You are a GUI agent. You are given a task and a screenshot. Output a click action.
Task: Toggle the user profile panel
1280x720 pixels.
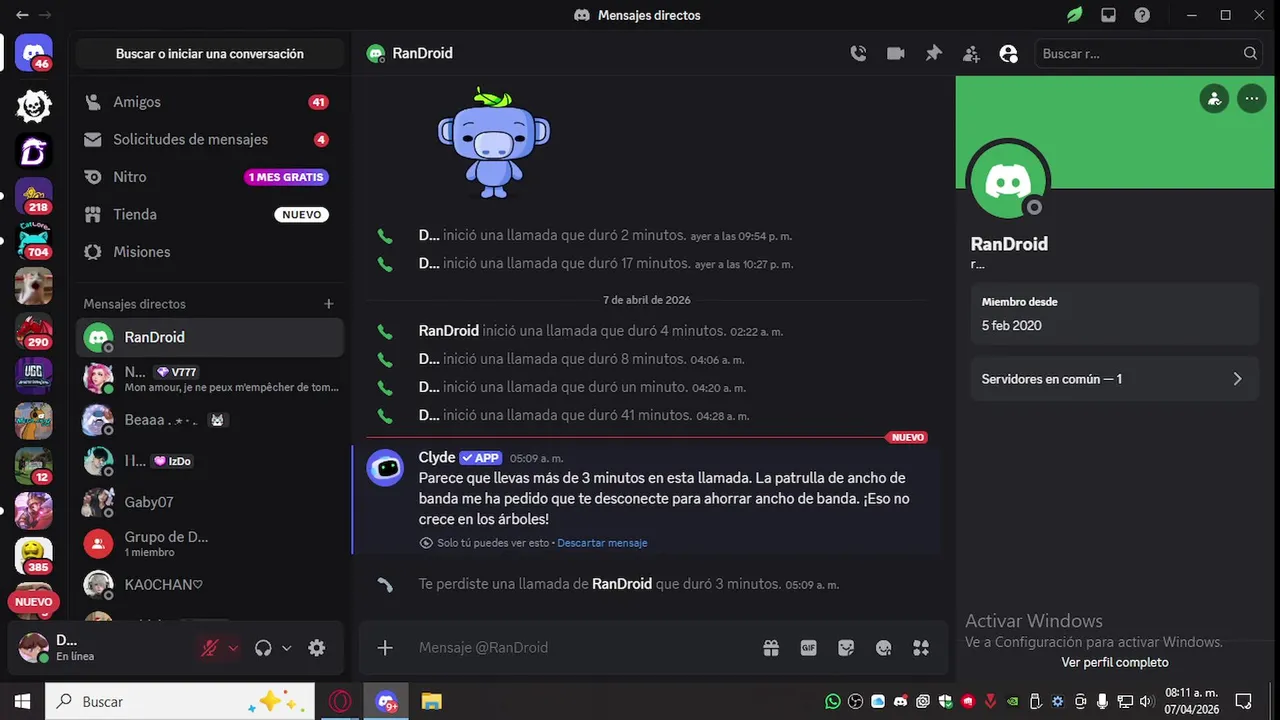1008,54
